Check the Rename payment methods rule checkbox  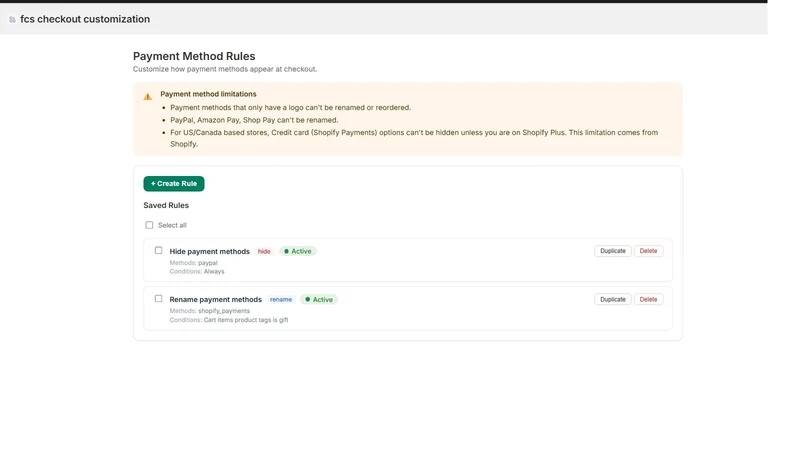click(x=159, y=299)
